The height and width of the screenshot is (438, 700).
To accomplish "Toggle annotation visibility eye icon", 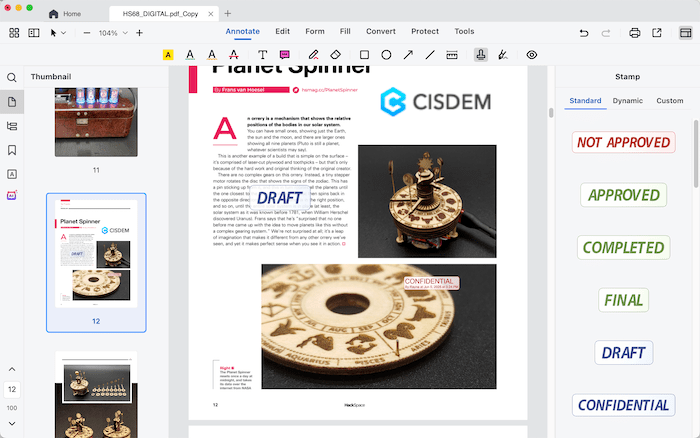I will [x=531, y=55].
